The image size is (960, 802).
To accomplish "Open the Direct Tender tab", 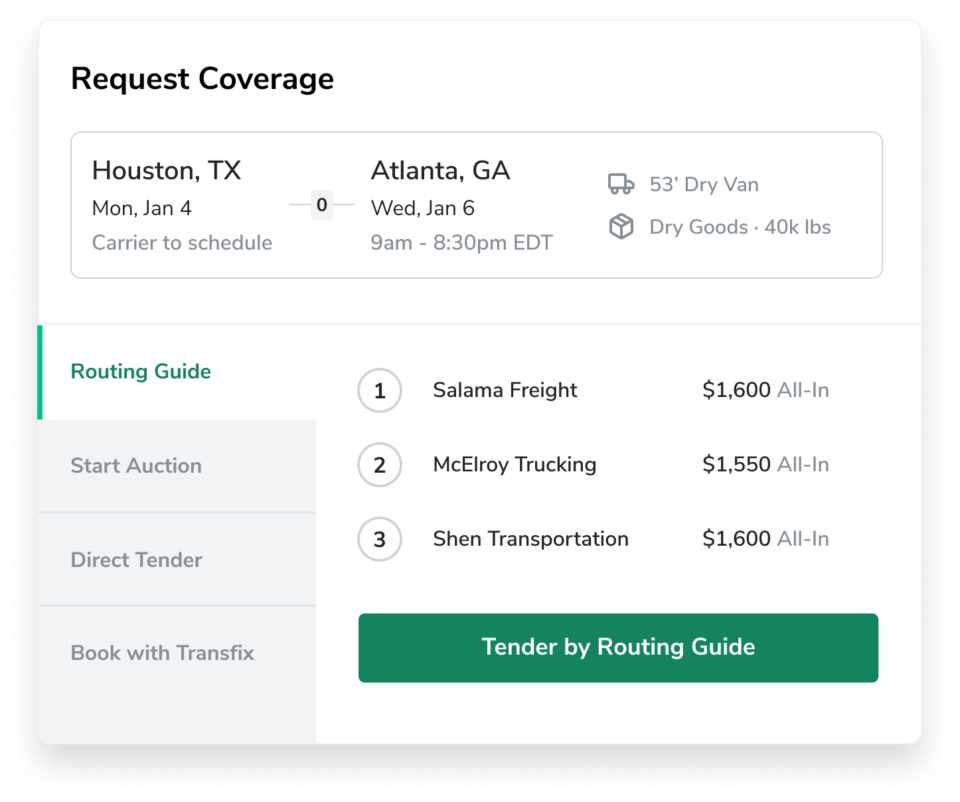I will click(x=136, y=560).
